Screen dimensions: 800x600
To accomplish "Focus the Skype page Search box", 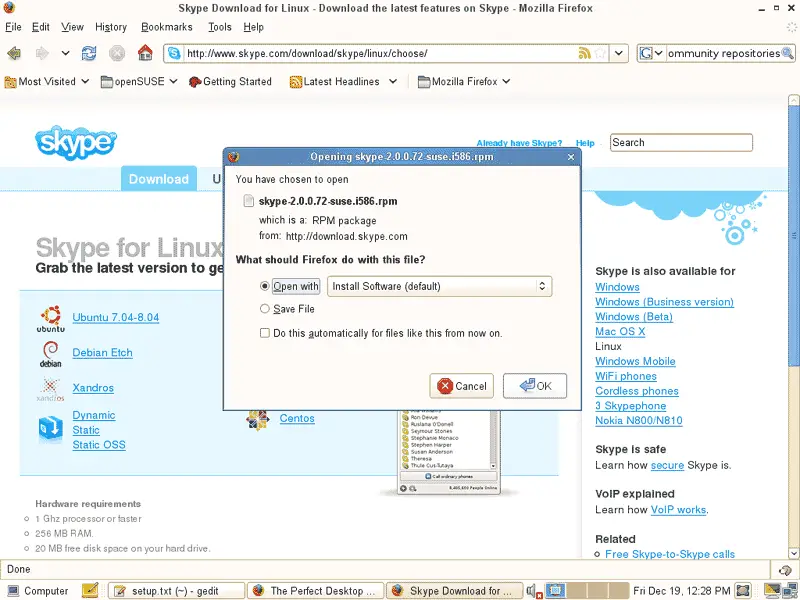I will click(681, 143).
